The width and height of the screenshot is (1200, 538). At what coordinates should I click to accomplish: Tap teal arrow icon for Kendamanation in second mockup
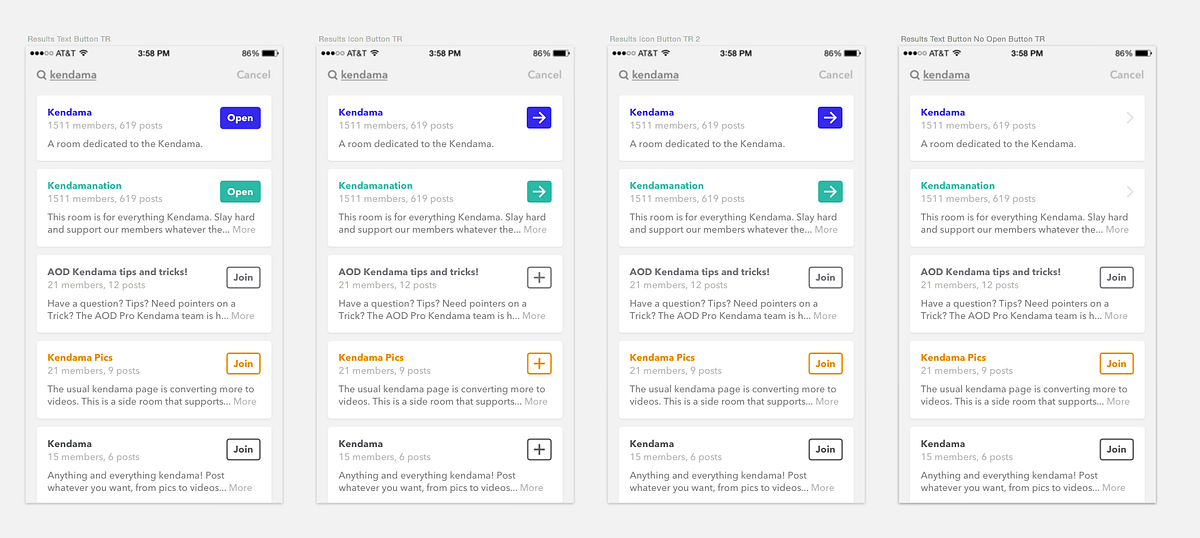(x=539, y=191)
